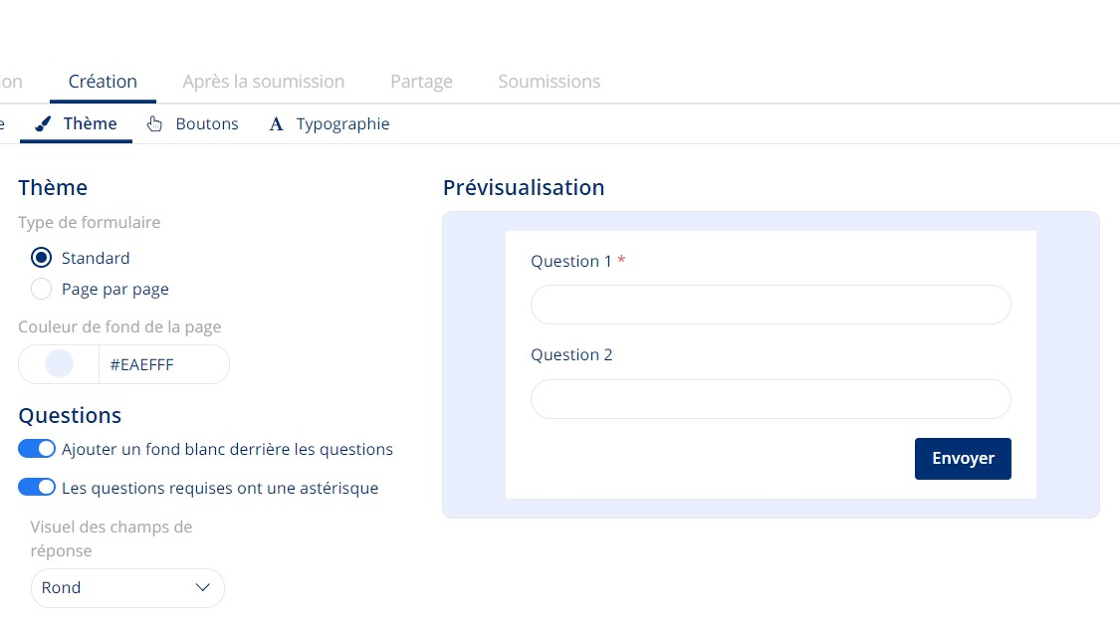Open the Après la soumission tab
Screen dimensions: 1120x638
point(264,81)
